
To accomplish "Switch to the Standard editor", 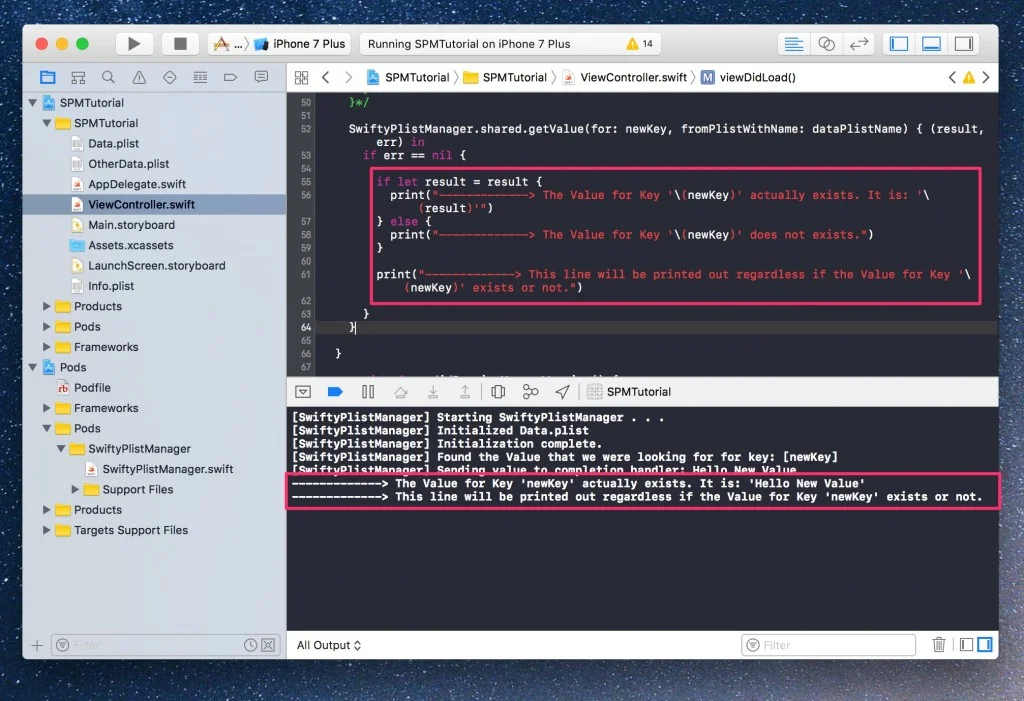I will tap(793, 44).
